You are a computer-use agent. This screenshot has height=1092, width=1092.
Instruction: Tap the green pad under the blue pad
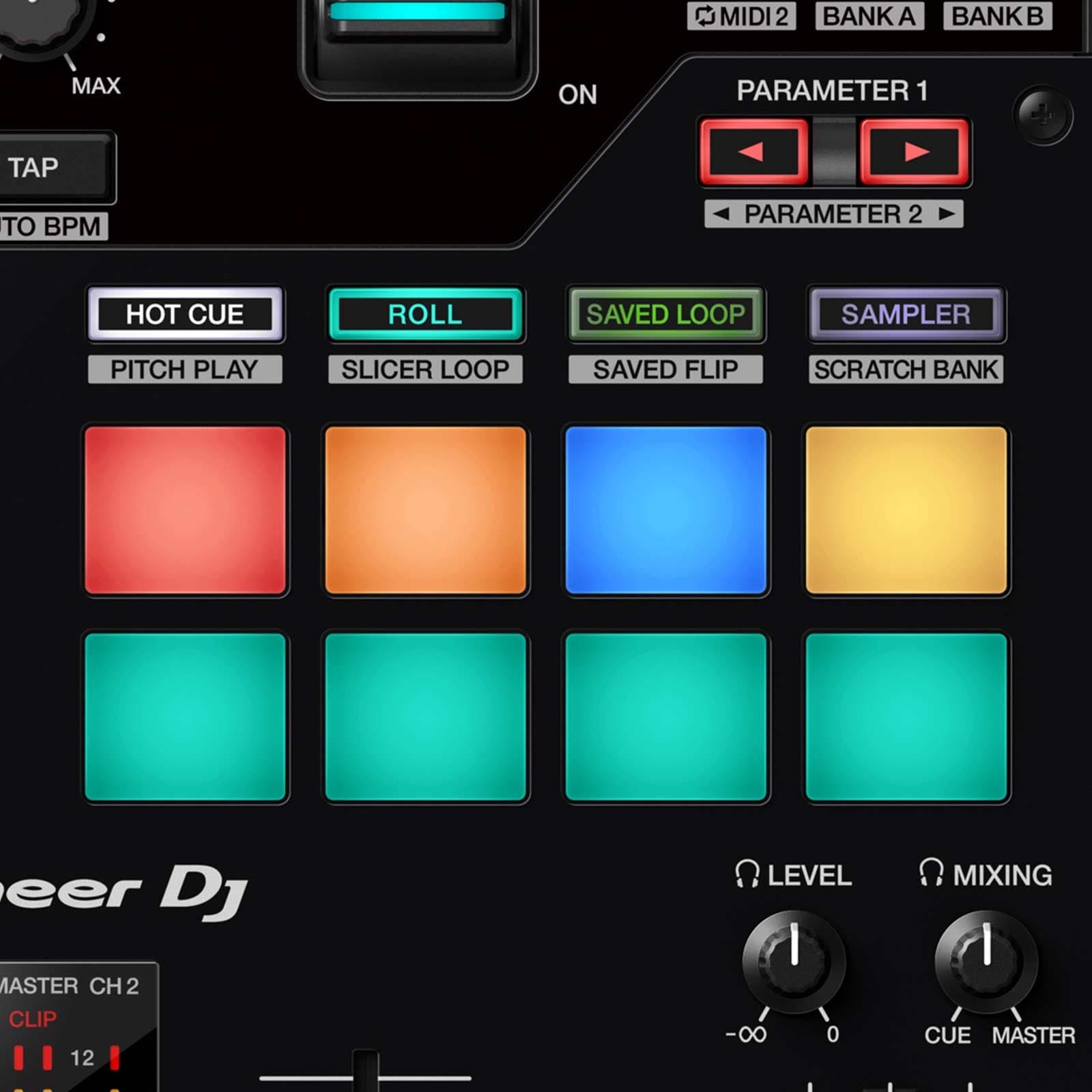click(x=665, y=717)
